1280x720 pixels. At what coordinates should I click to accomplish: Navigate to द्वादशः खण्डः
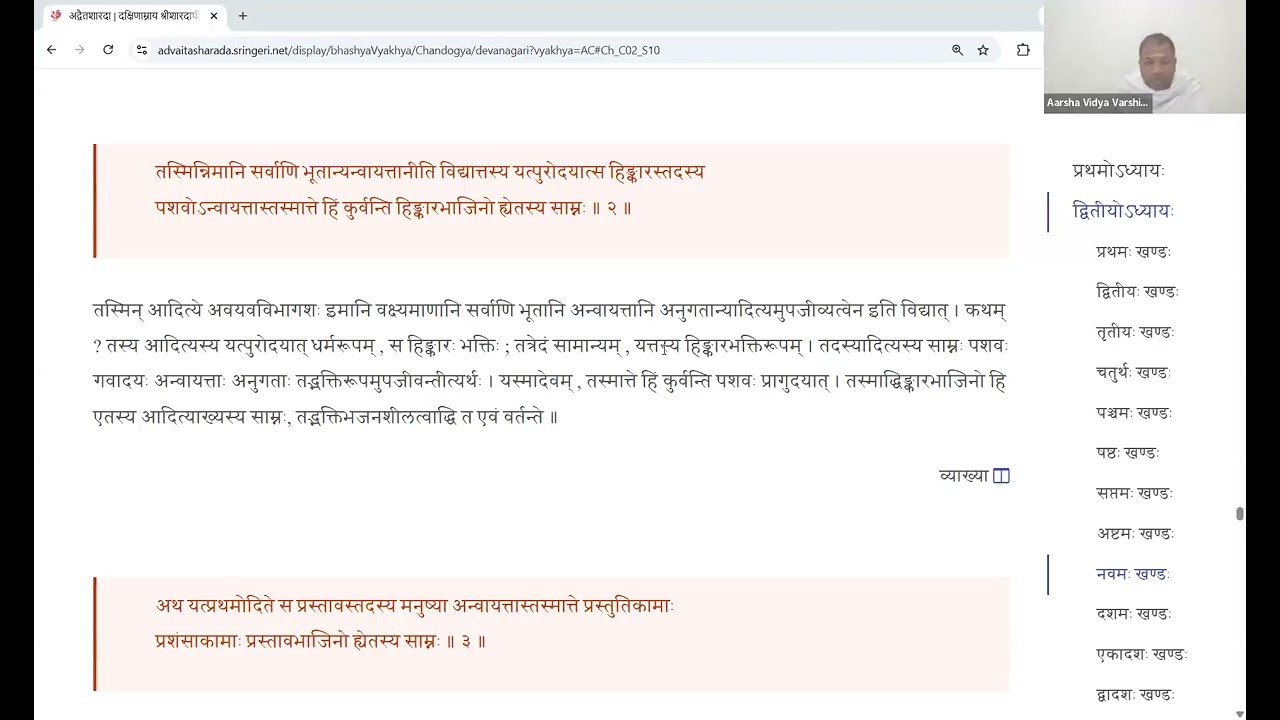[x=1135, y=694]
